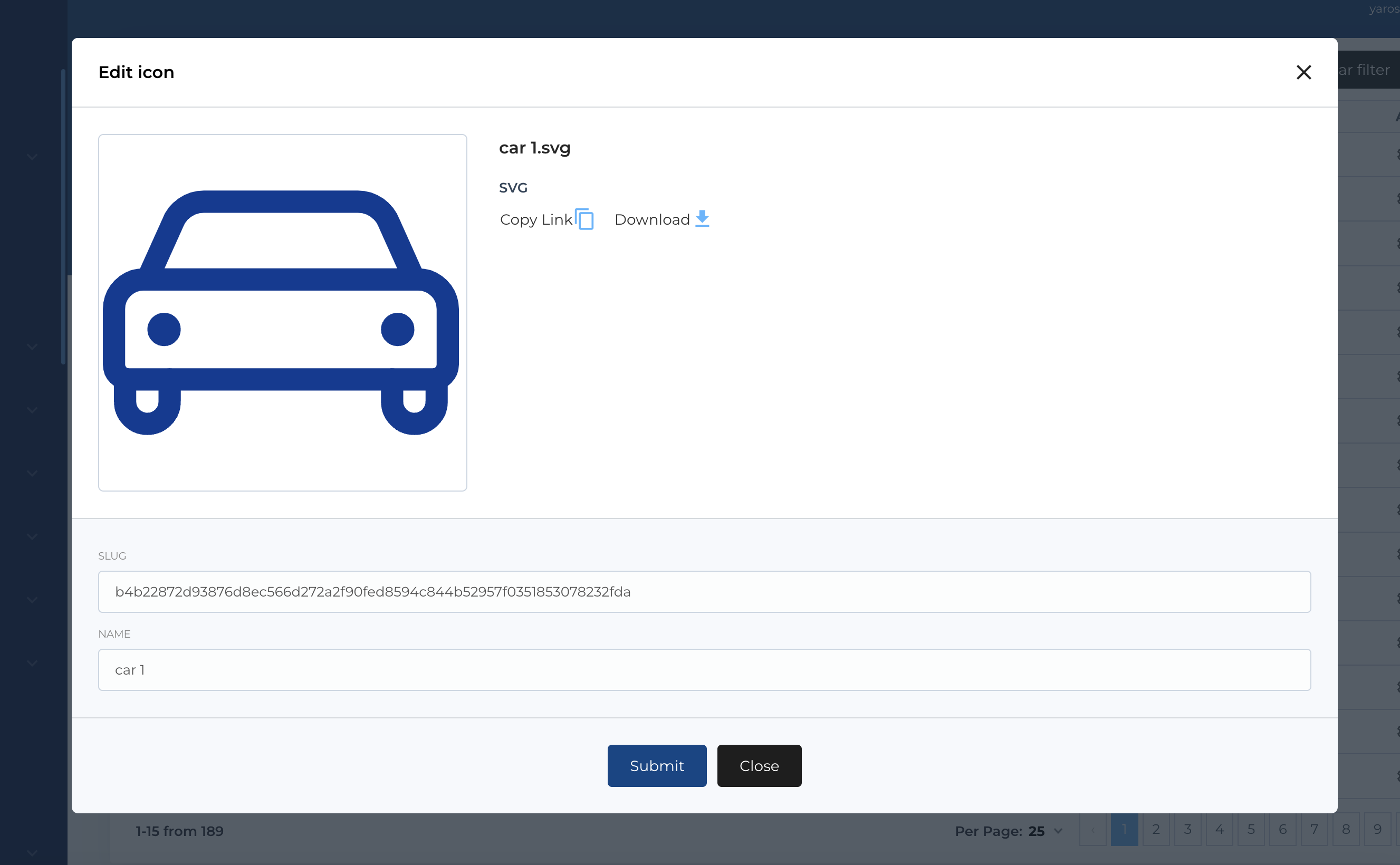Click the clear filter button behind dialog
The image size is (1400, 865).
click(x=1367, y=70)
